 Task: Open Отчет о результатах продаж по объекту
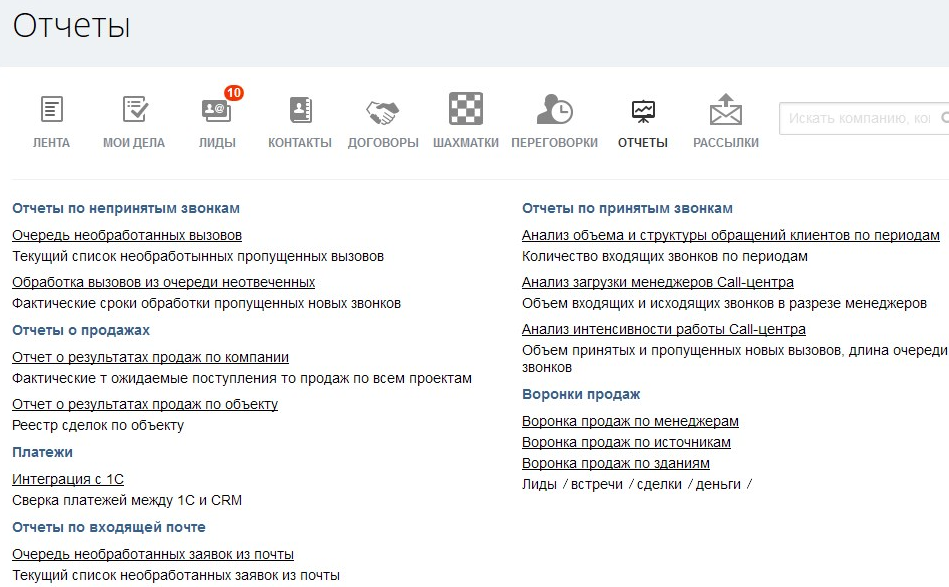[145, 404]
